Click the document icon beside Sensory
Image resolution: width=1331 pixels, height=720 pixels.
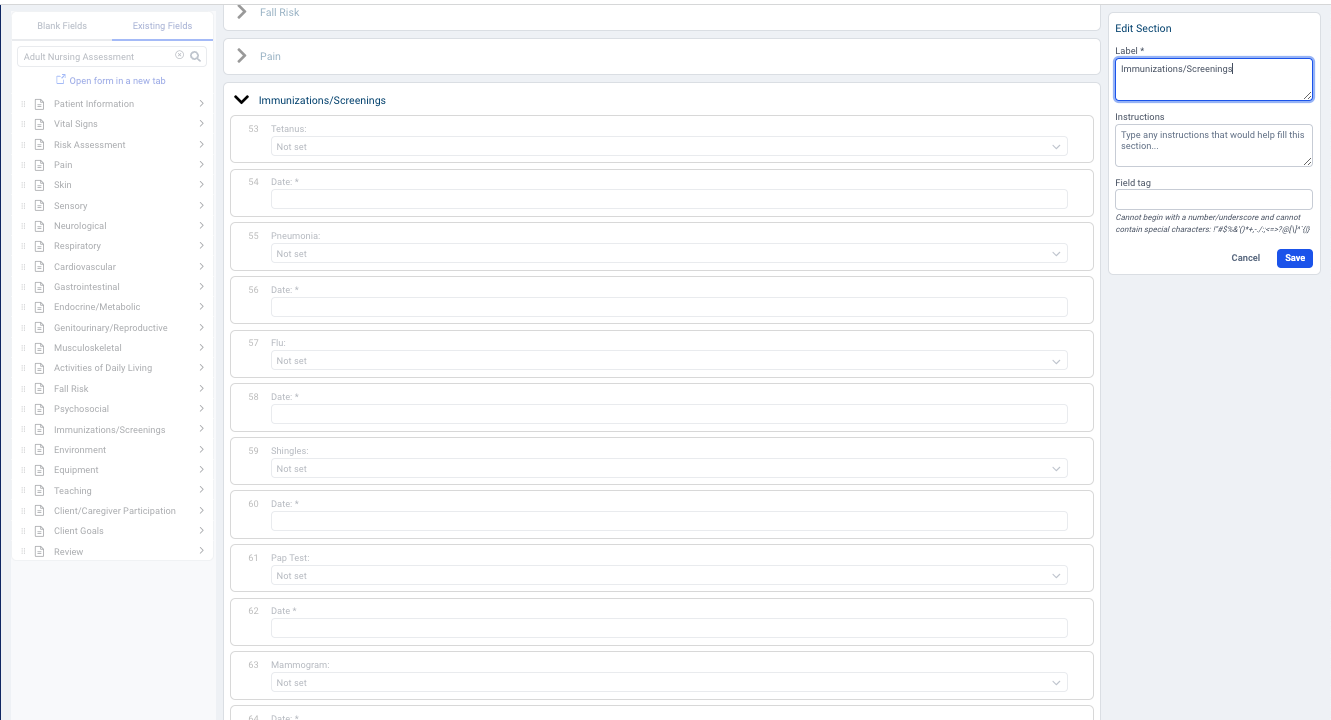point(40,206)
